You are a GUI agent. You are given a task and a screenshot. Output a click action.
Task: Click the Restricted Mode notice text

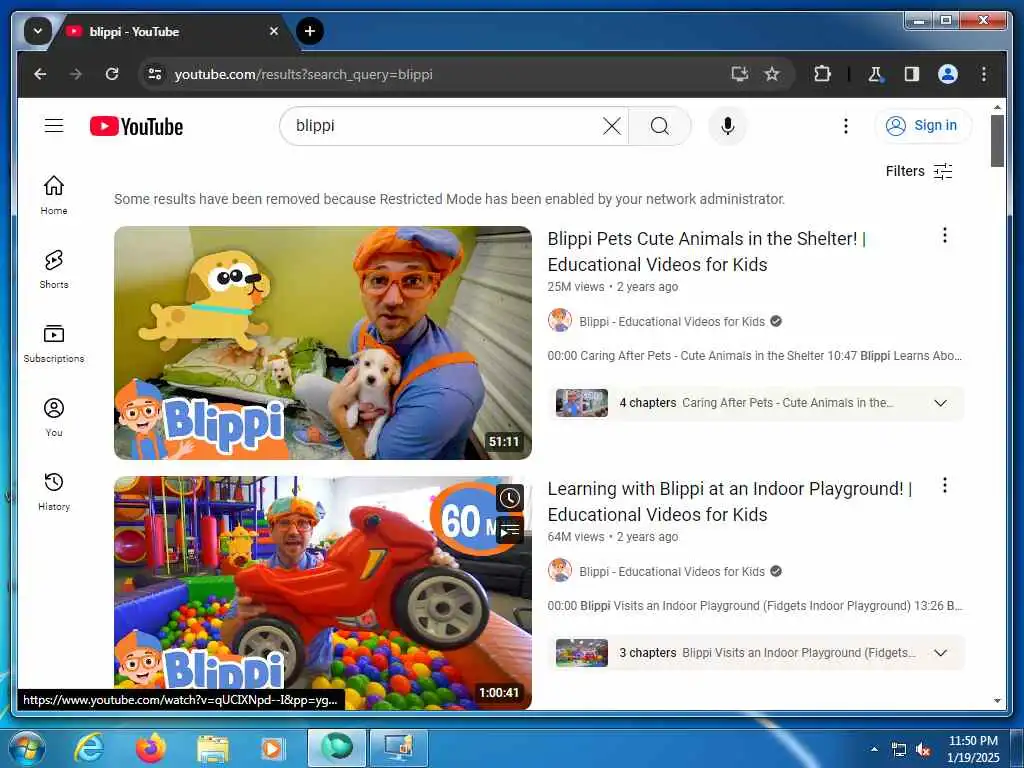click(x=449, y=199)
